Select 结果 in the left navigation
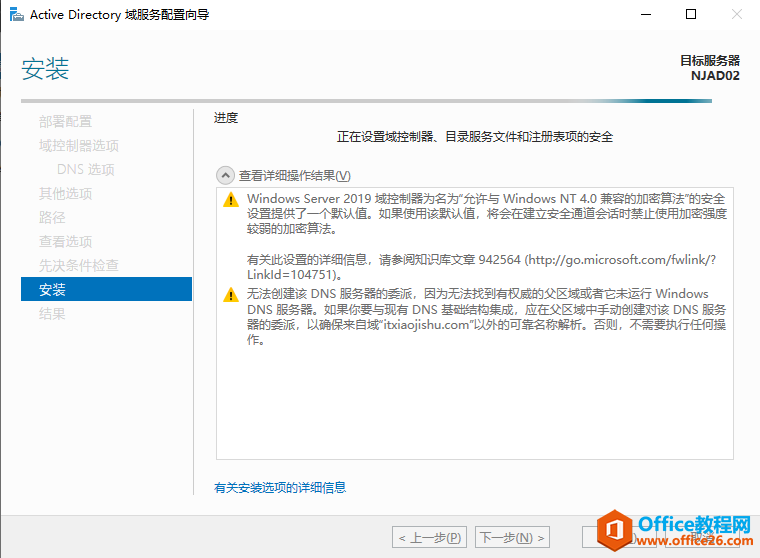Screen dimensions: 760x558 (52, 314)
